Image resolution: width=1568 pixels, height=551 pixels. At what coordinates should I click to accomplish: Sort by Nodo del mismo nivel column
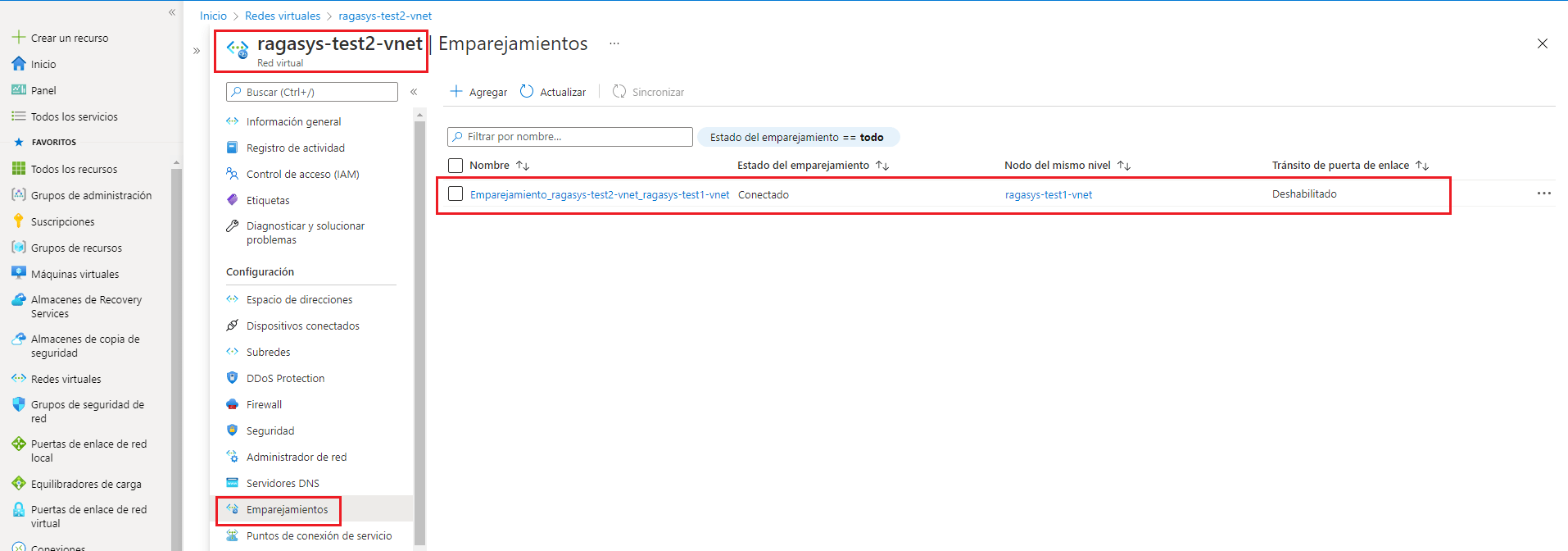(1124, 166)
